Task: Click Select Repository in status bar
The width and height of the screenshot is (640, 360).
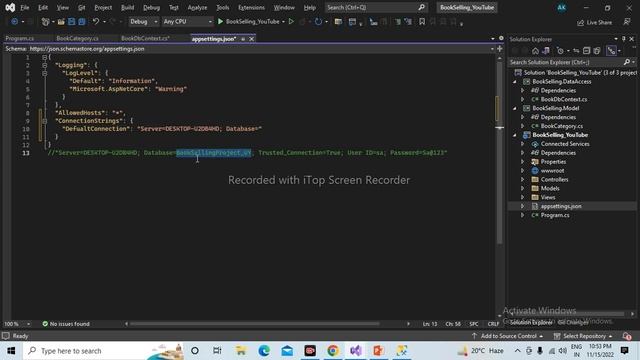Action: pyautogui.click(x=584, y=336)
